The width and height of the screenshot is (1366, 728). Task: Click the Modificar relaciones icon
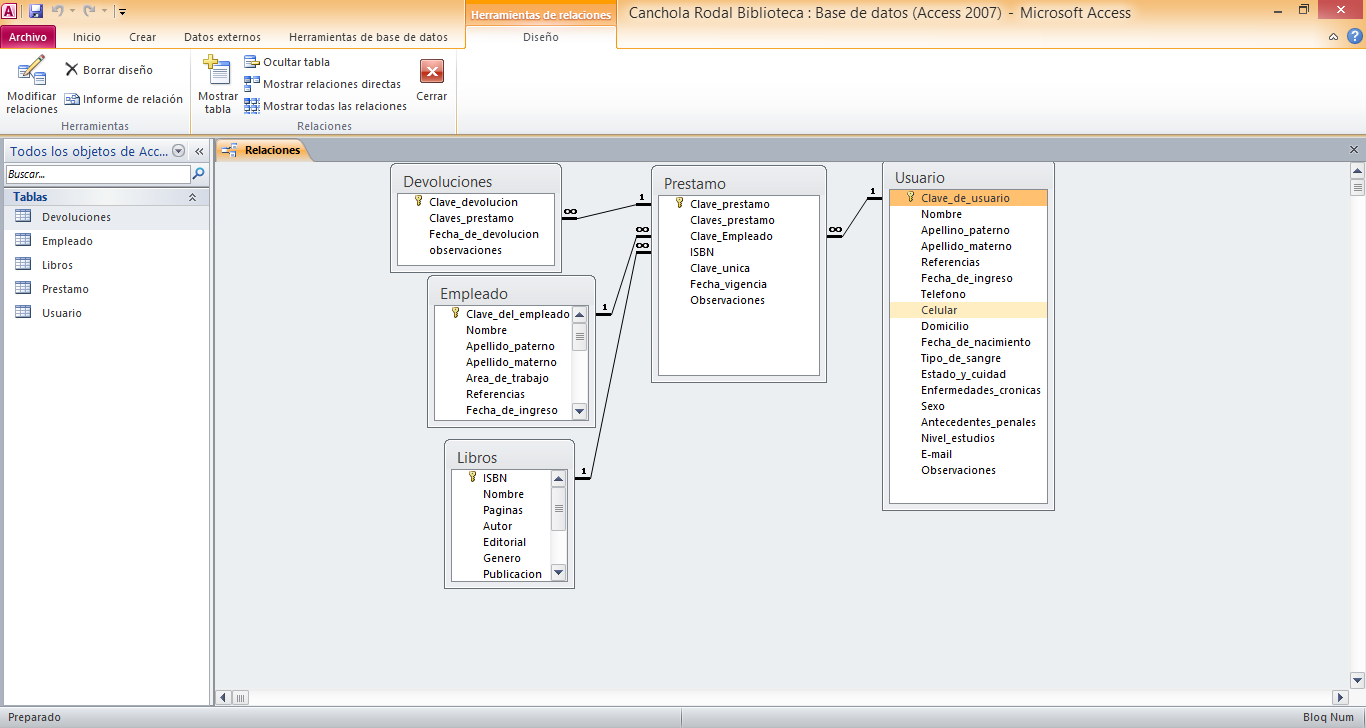pyautogui.click(x=32, y=85)
